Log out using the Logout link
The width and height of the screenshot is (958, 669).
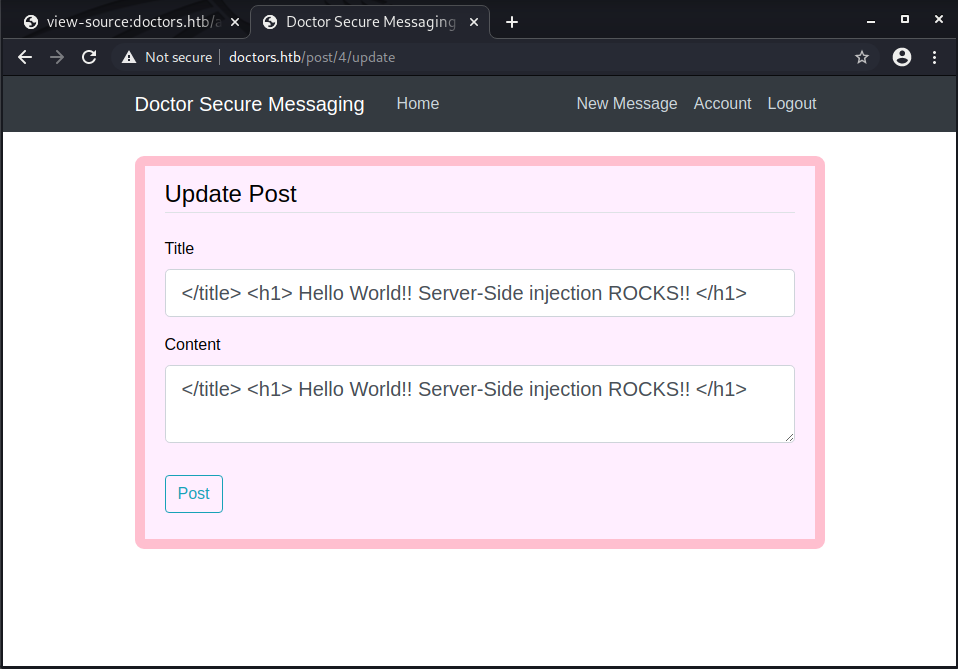pos(791,104)
